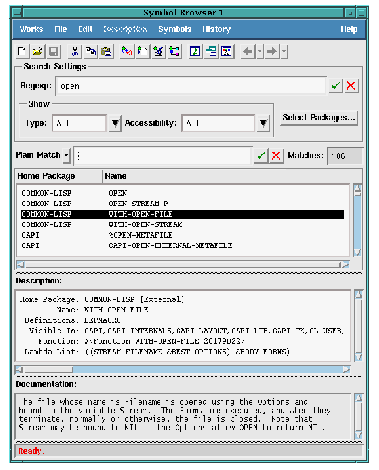Click the Paste clipboard toolbar icon
379x470 pixels.
tap(106, 51)
